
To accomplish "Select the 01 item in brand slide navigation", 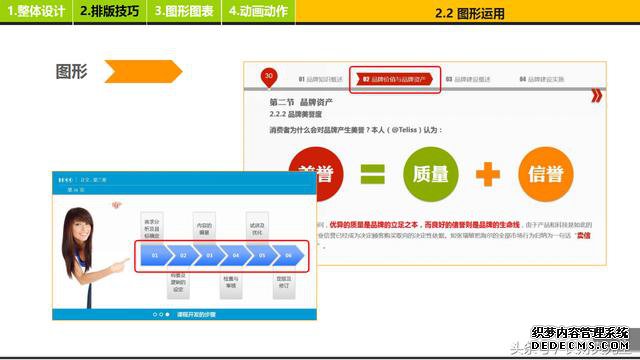I will (x=320, y=79).
